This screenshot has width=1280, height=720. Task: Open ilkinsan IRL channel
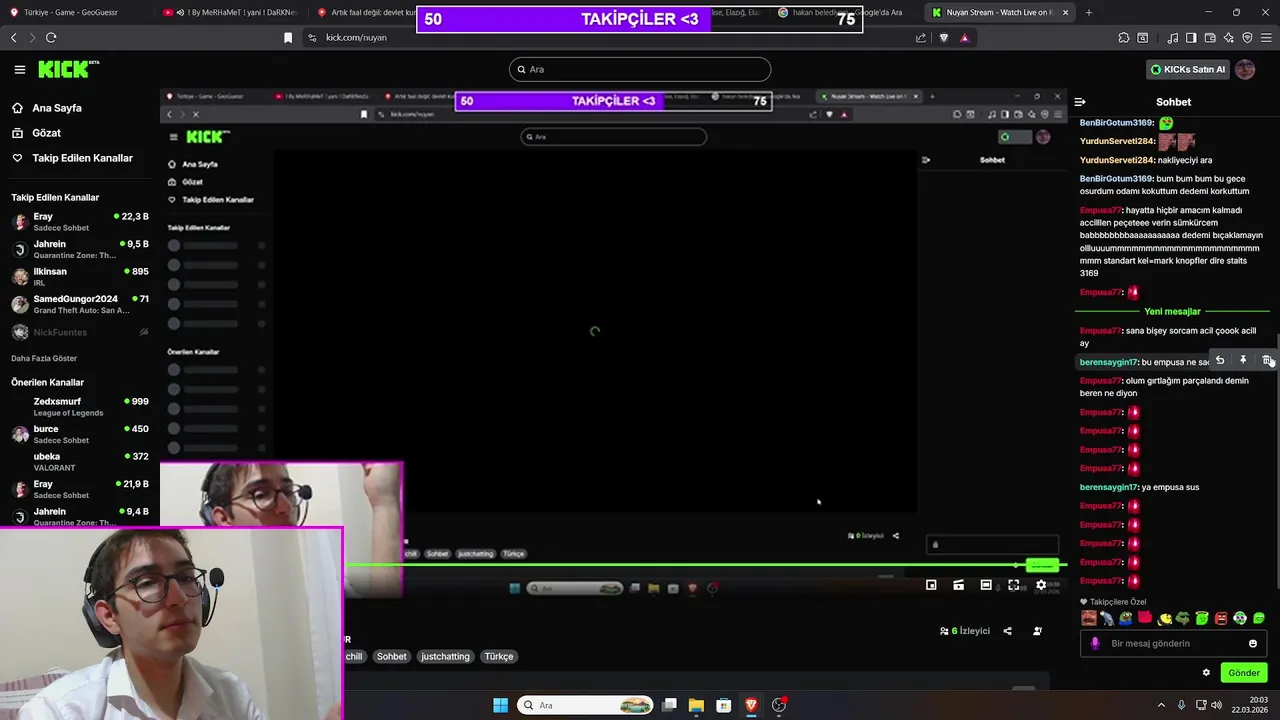click(80, 277)
